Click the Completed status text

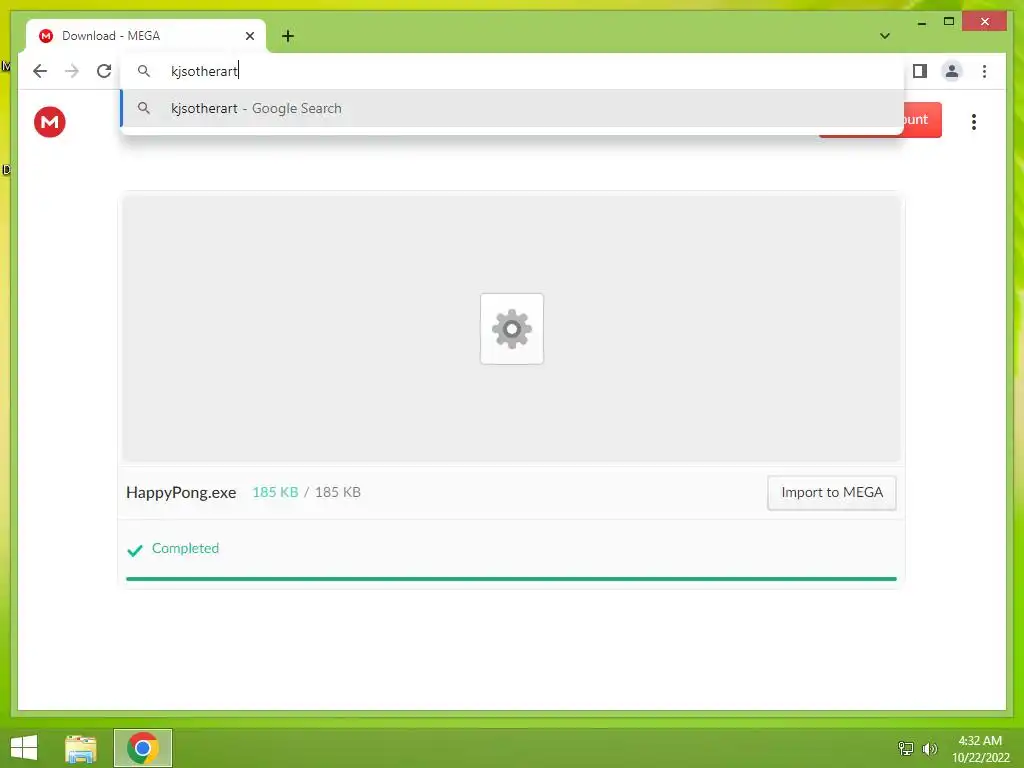(185, 549)
